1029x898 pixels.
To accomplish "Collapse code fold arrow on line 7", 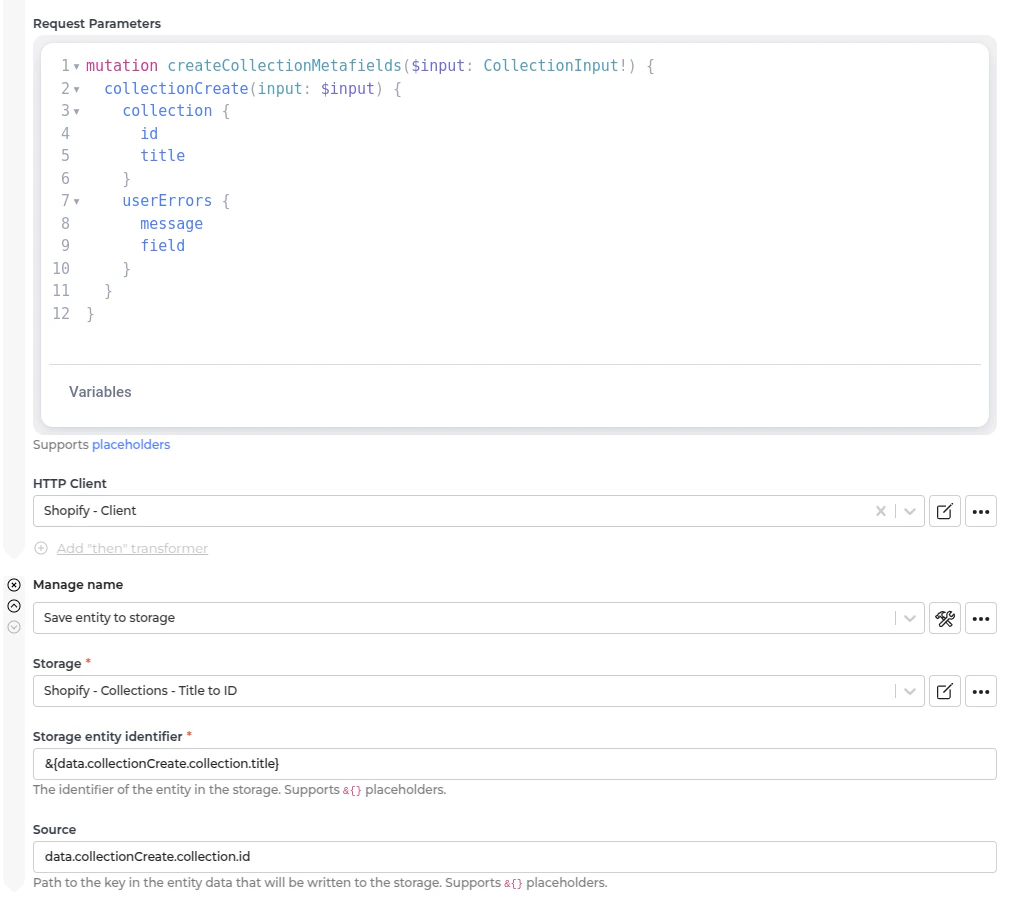I will click(76, 202).
